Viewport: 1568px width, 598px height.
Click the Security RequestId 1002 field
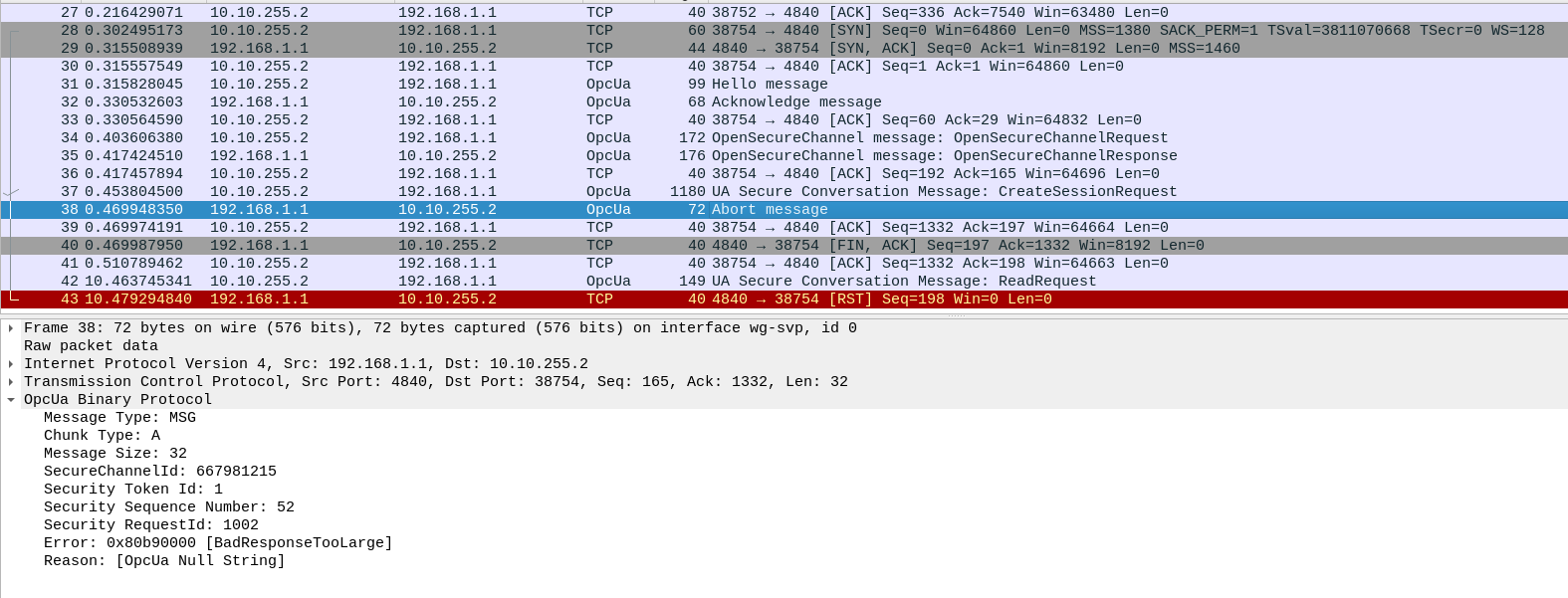pos(151,525)
